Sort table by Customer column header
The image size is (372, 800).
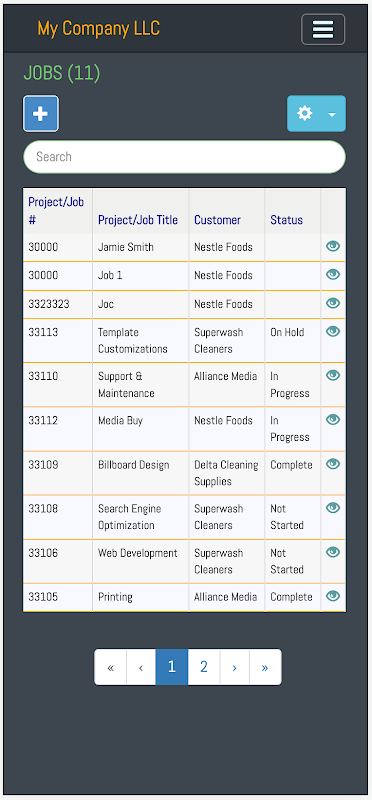click(x=217, y=220)
